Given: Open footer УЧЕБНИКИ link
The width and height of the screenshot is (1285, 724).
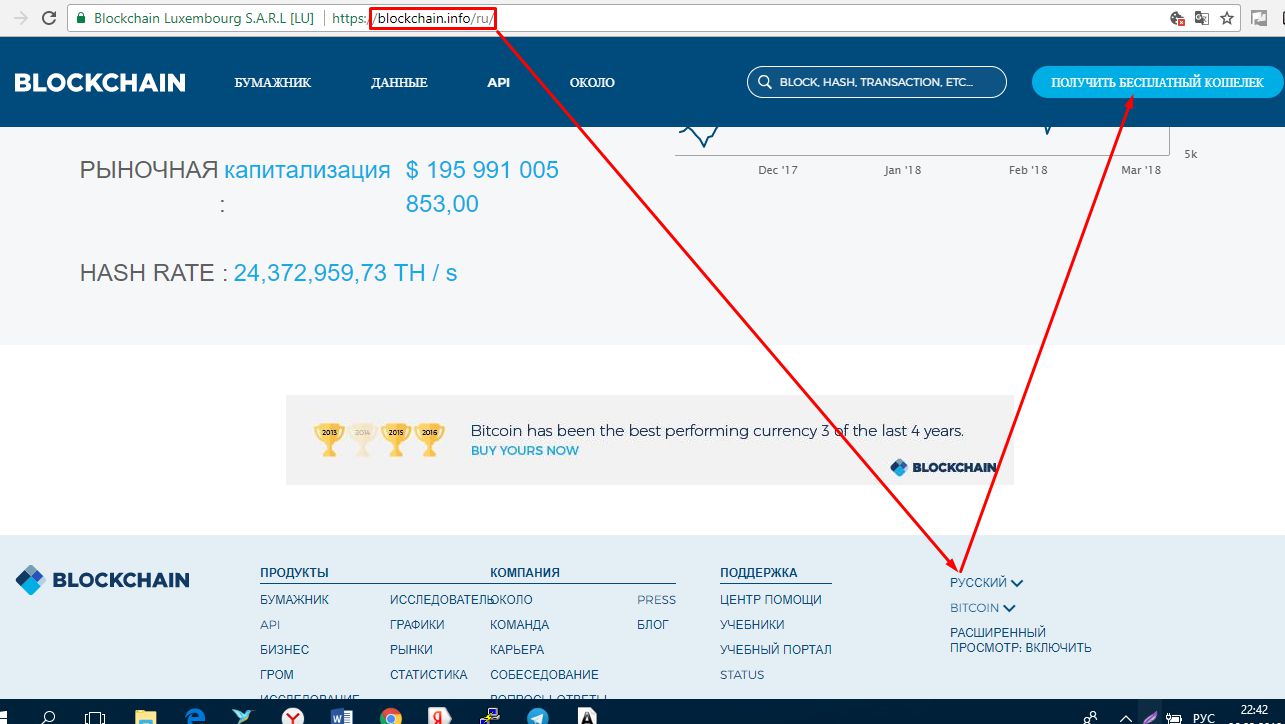Looking at the screenshot, I should [x=752, y=625].
